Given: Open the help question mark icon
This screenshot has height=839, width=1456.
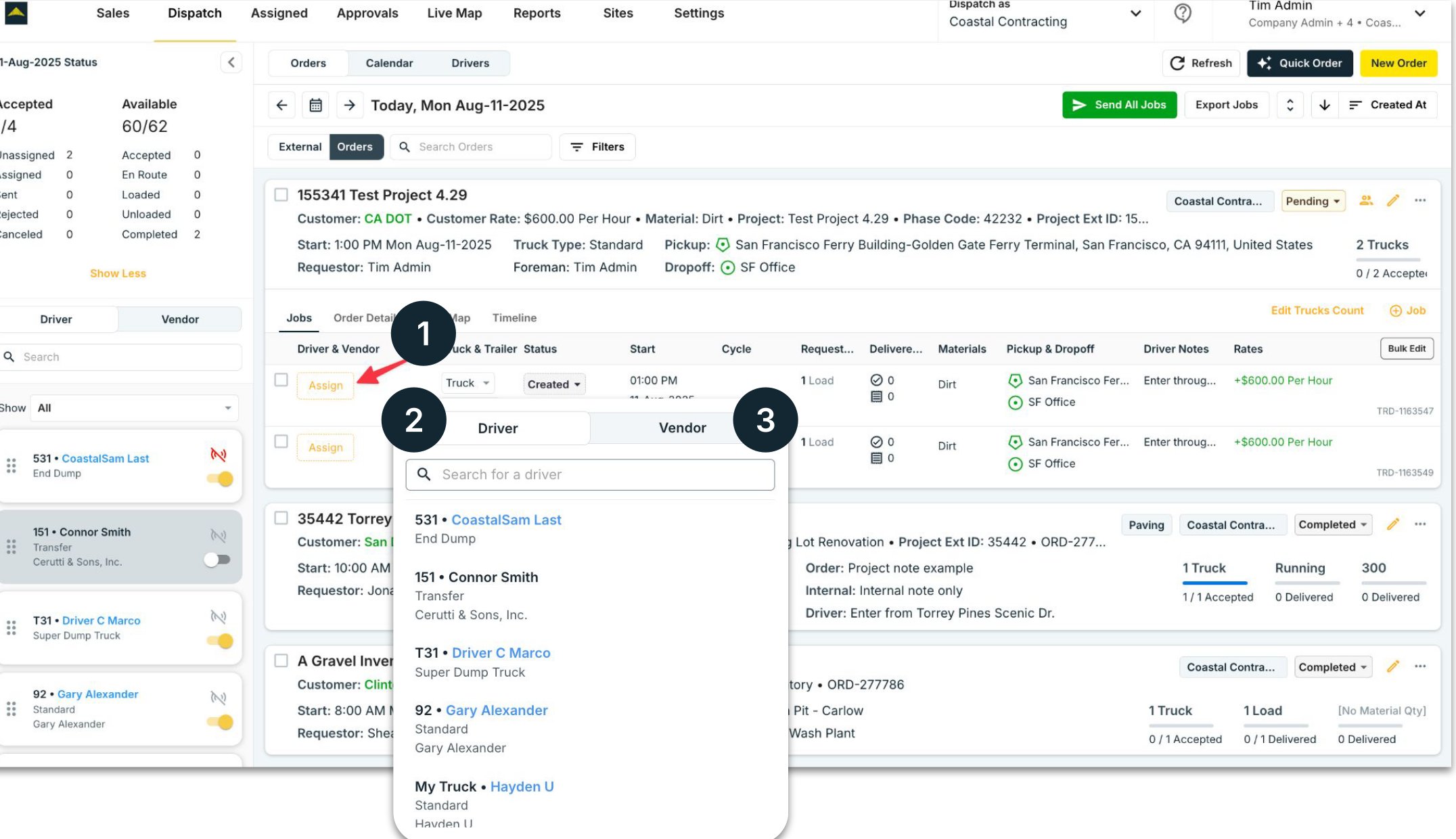Looking at the screenshot, I should point(1182,13).
